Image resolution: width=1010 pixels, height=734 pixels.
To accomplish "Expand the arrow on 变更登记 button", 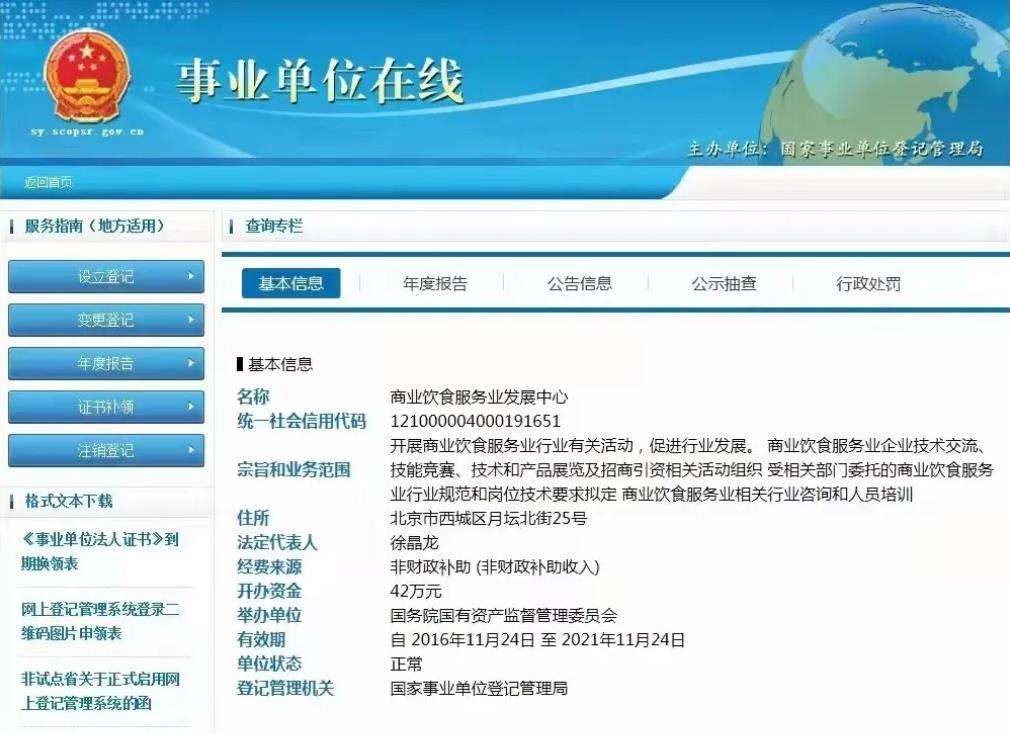I will 190,320.
